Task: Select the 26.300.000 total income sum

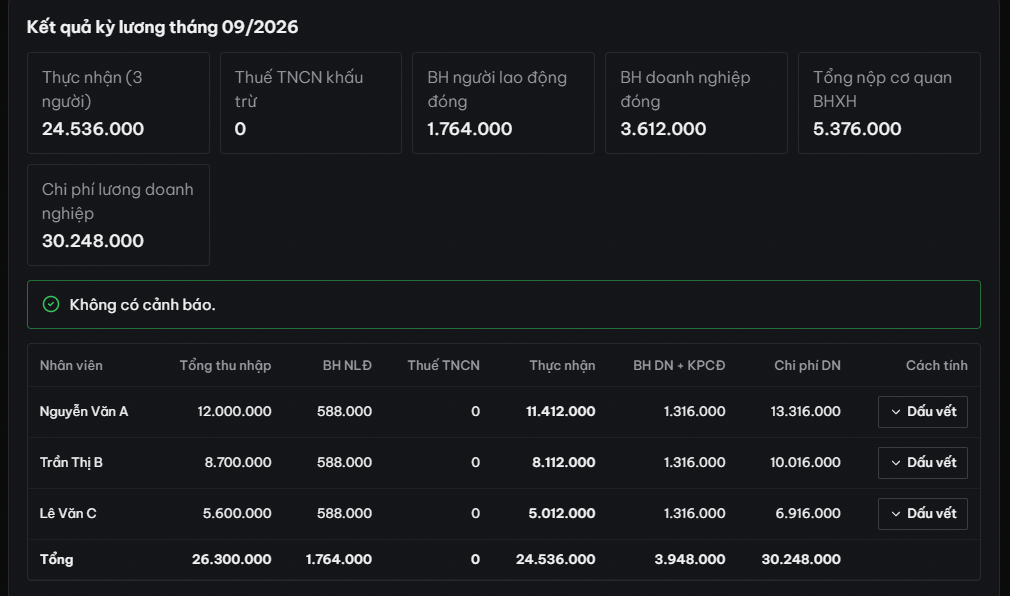Action: (x=231, y=559)
